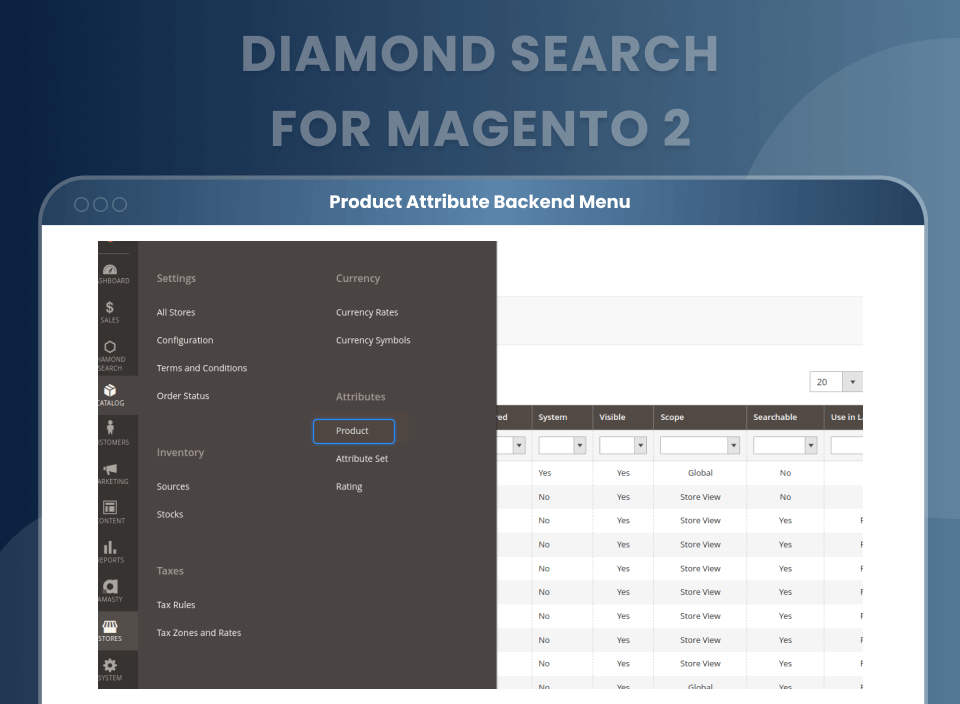
Task: Click the Attributes section heading
Action: click(x=361, y=397)
